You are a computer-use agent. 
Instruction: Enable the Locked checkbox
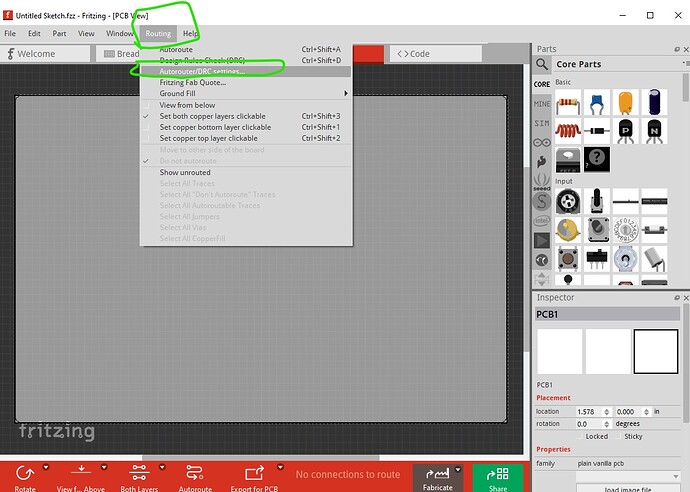(x=581, y=436)
